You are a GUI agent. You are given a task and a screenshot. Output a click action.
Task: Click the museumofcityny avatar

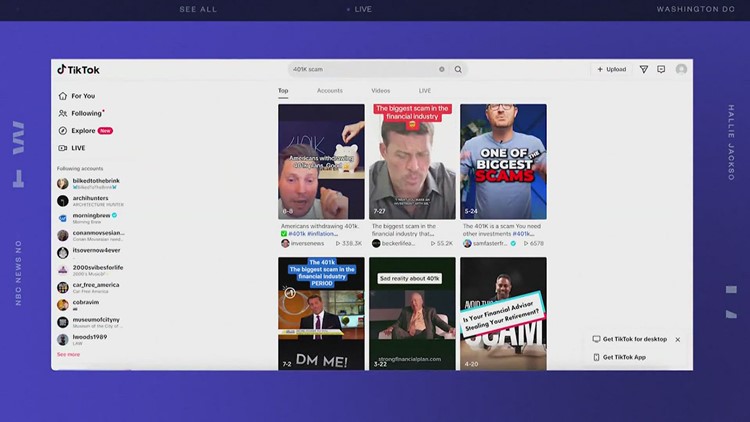tap(63, 322)
